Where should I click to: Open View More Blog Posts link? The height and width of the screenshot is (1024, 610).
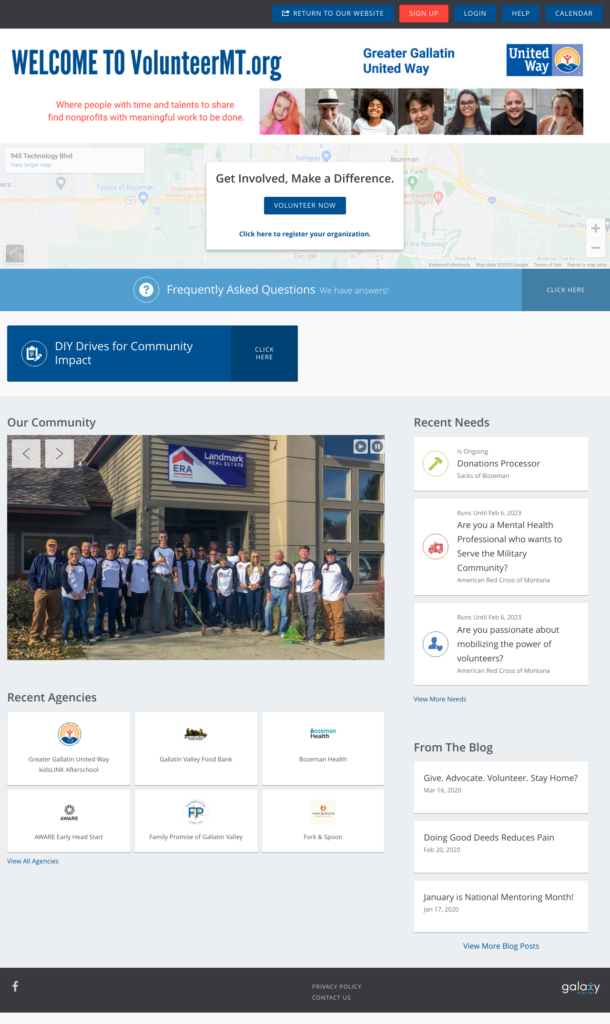501,946
